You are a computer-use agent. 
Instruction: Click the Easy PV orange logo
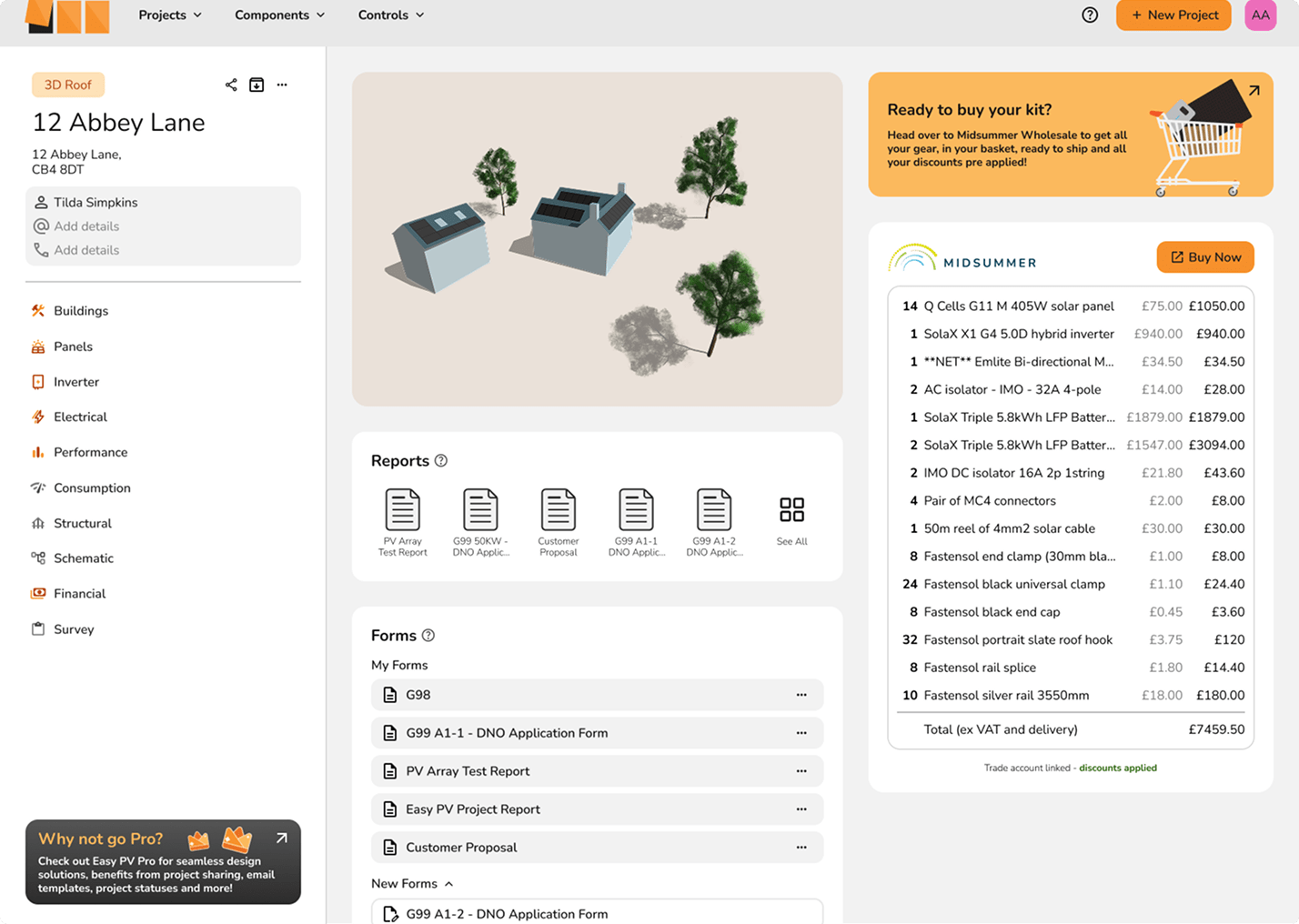[x=68, y=15]
